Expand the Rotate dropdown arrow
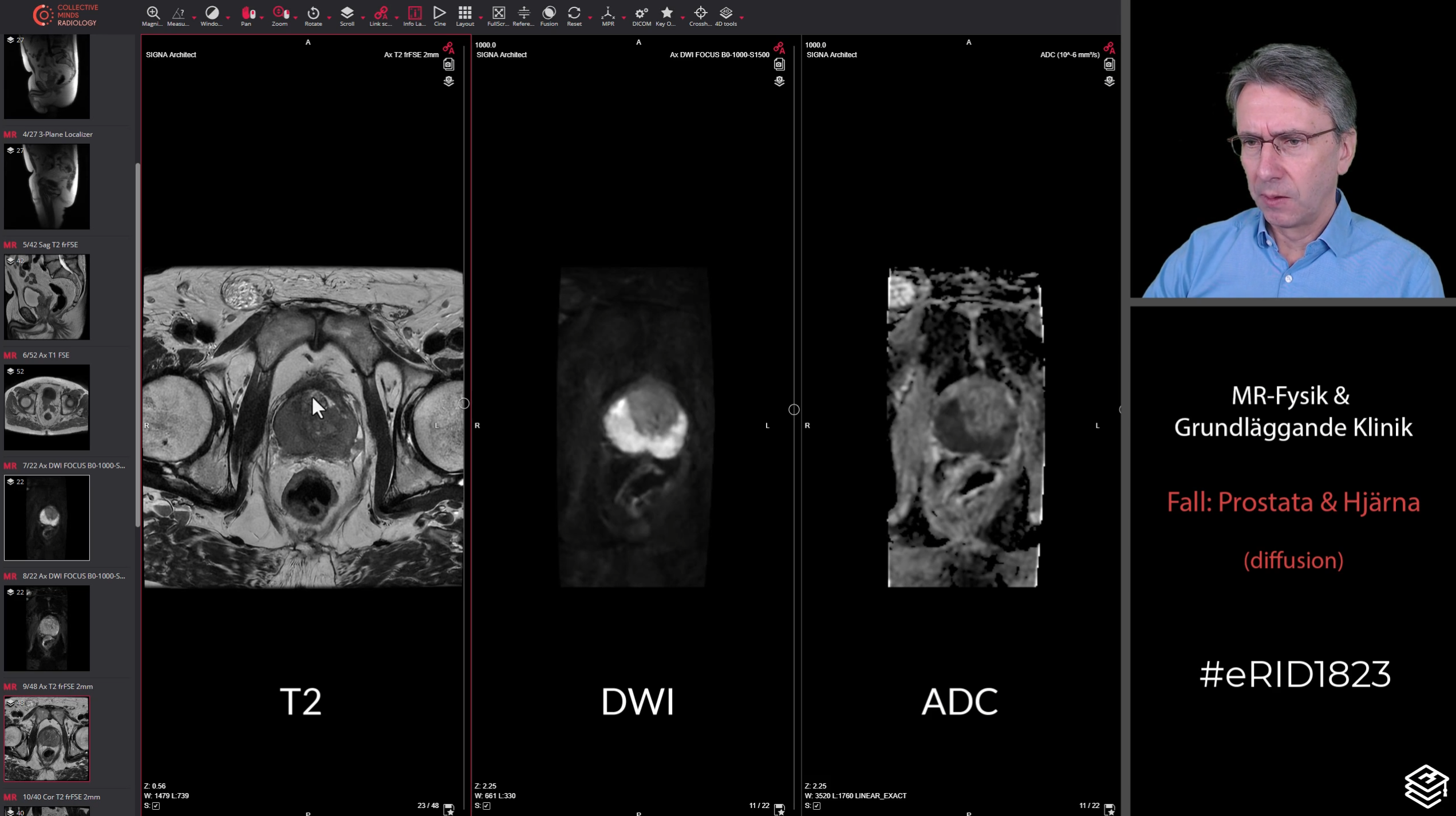The image size is (1456, 816). (x=329, y=18)
